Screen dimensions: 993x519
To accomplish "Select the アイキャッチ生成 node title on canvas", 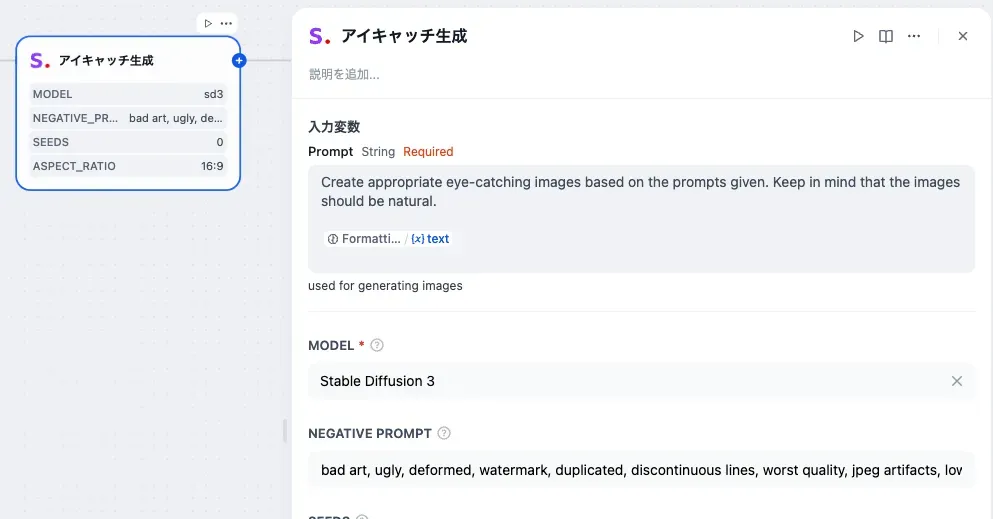I will pyautogui.click(x=106, y=61).
